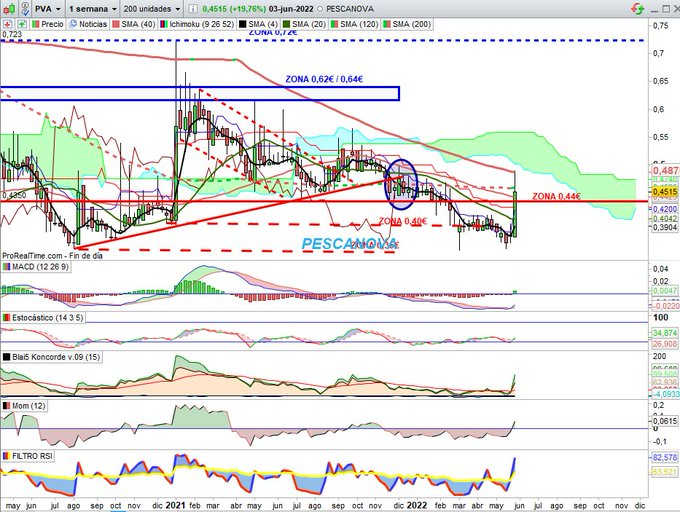680x512 pixels.
Task: Click the green plus add-indicator icon
Action: point(22,24)
